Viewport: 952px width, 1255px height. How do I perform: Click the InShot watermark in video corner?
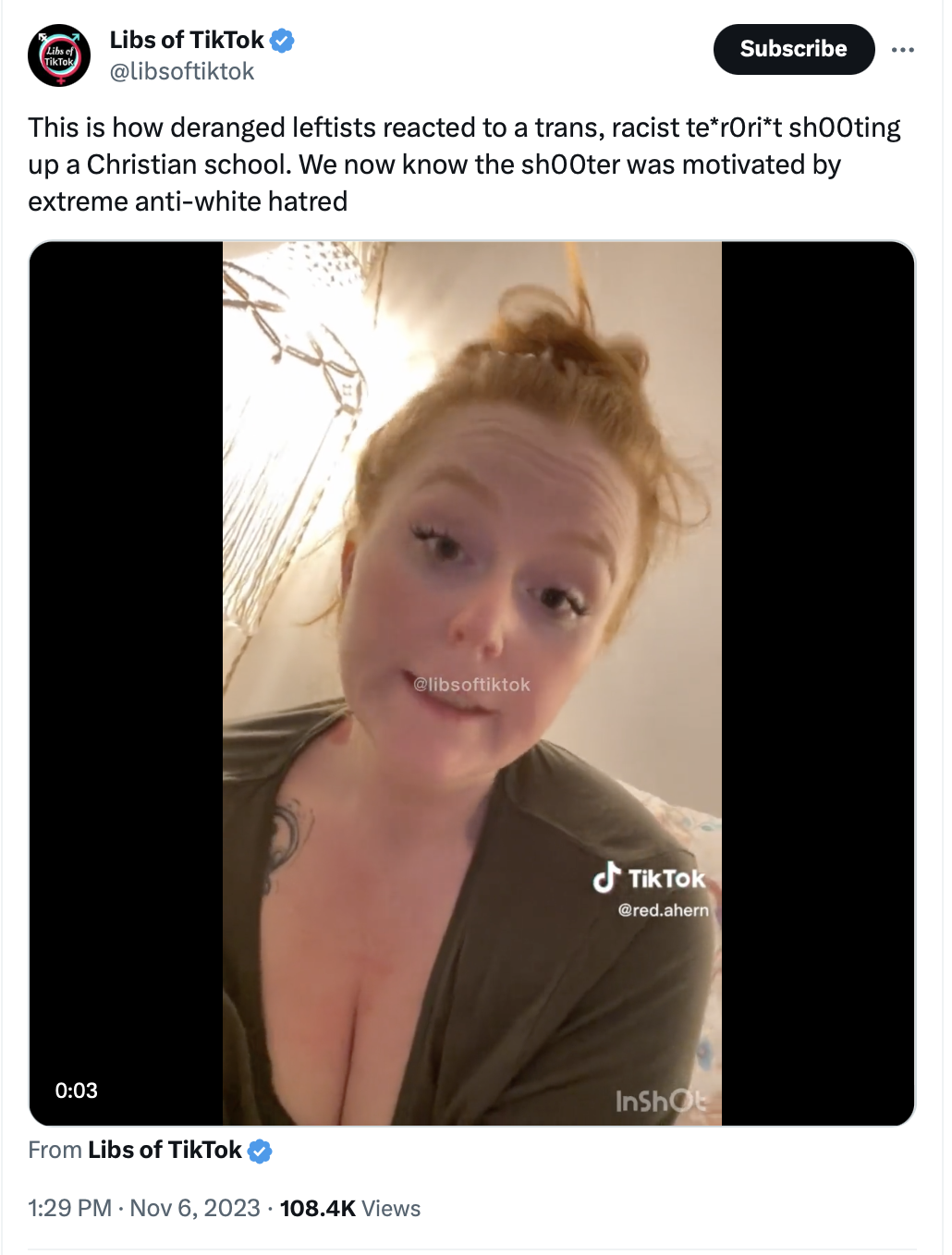click(661, 1102)
